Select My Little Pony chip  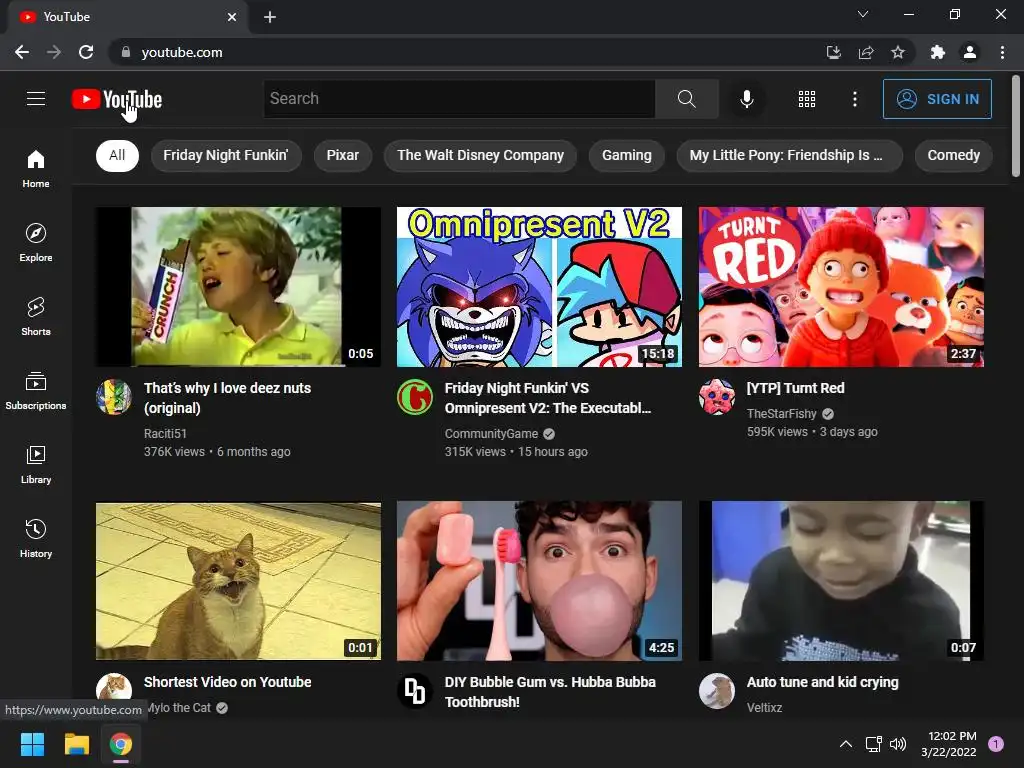790,155
